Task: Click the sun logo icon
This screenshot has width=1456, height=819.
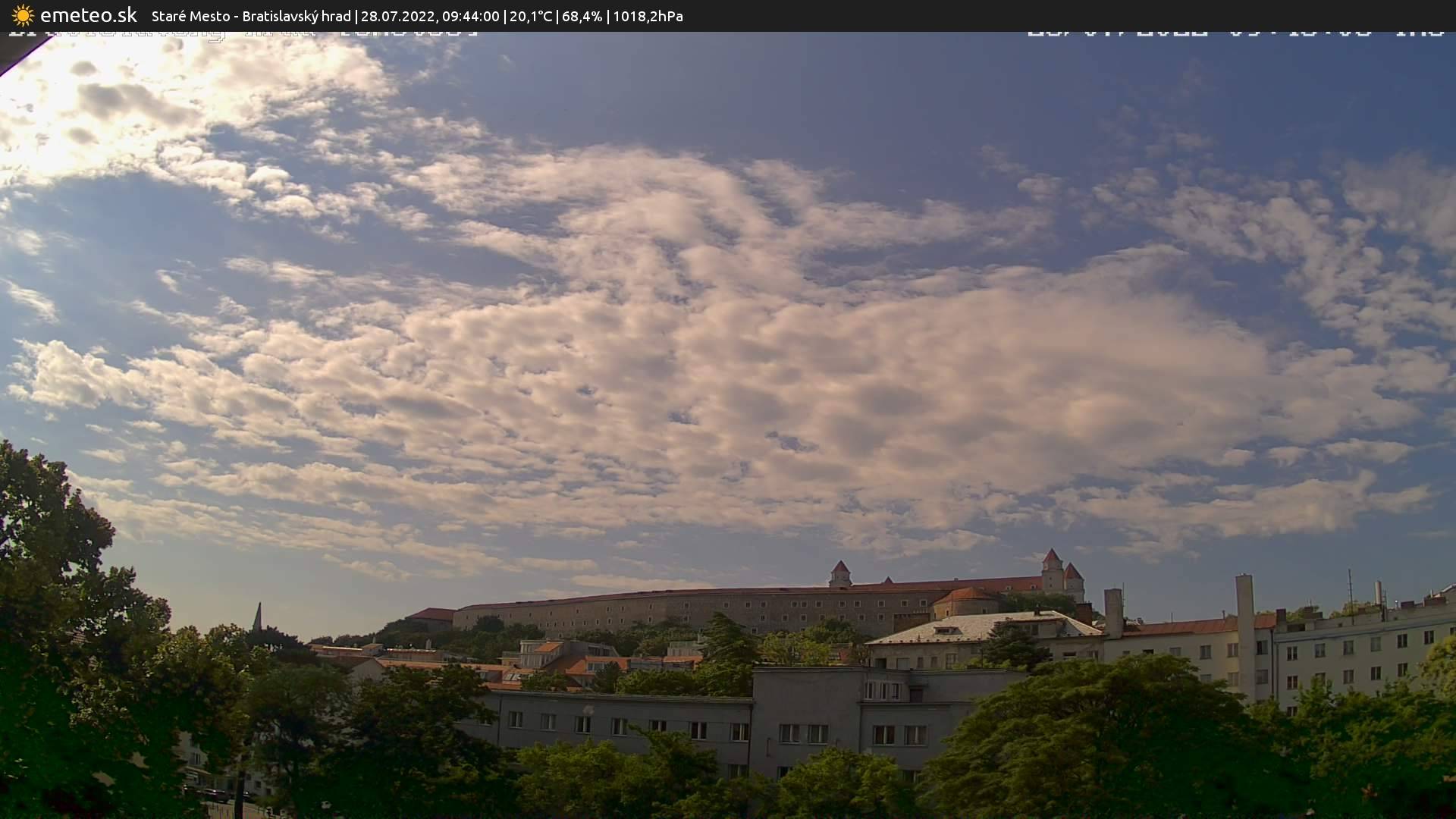Action: (x=23, y=15)
